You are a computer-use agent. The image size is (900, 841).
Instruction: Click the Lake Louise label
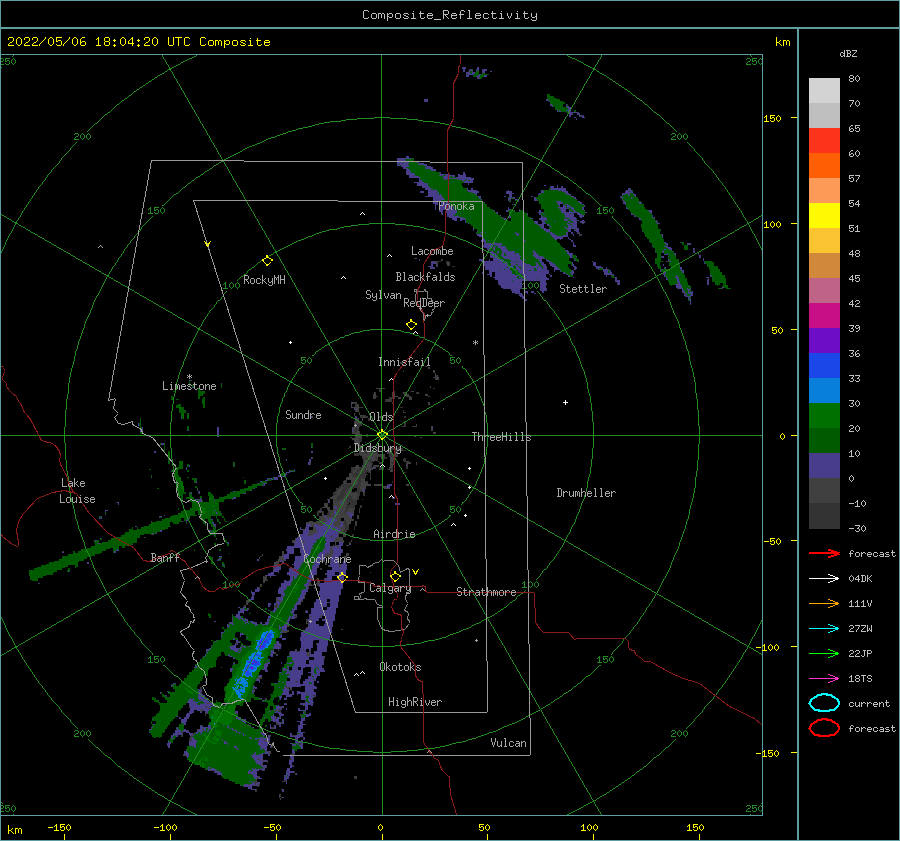77,491
